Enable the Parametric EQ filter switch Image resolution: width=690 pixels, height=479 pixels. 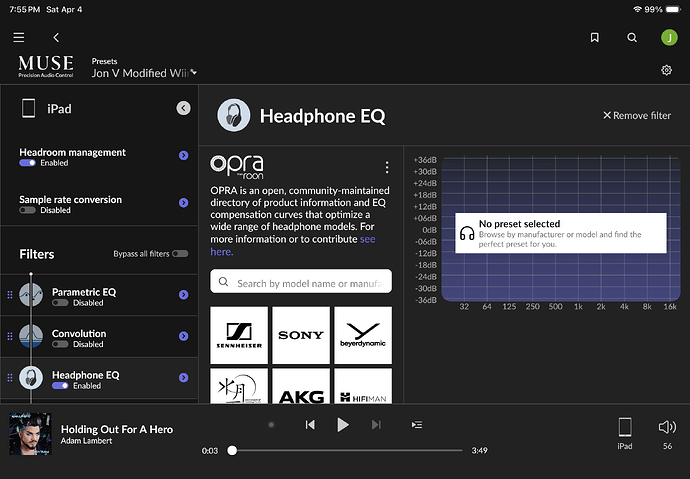point(60,303)
